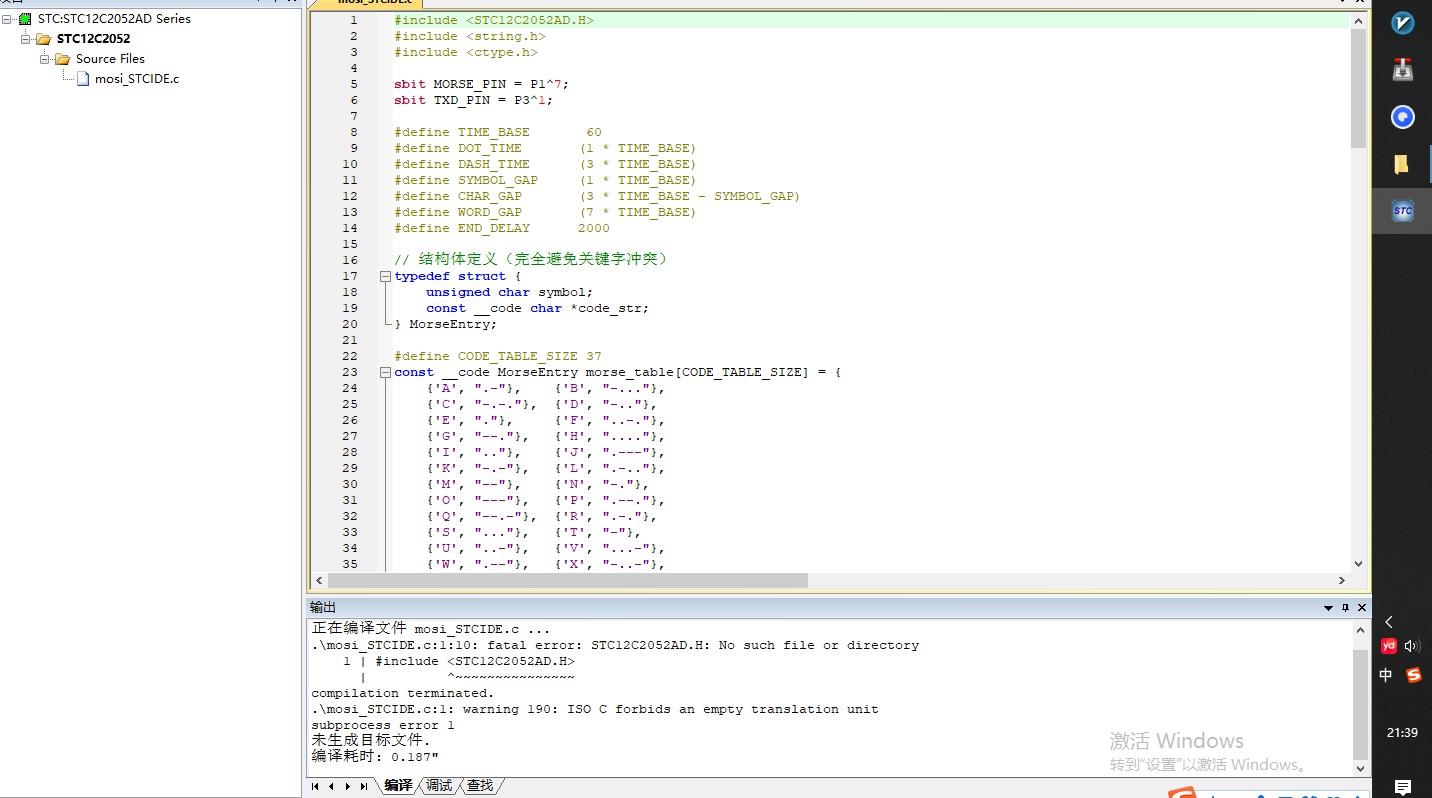1432x798 pixels.
Task: Show hidden tray icons chevron
Action: (1388, 622)
